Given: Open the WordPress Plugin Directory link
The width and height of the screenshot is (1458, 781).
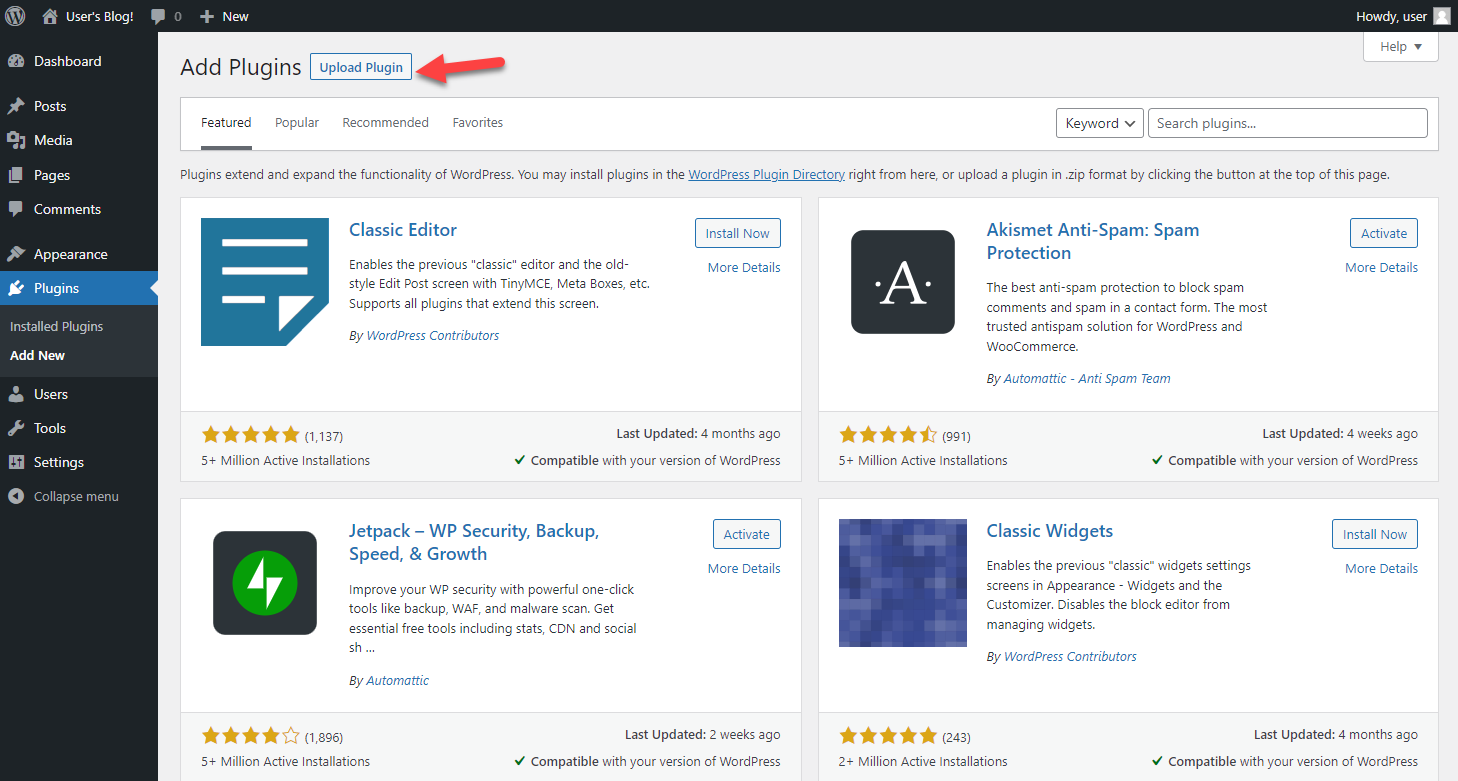Looking at the screenshot, I should point(766,174).
